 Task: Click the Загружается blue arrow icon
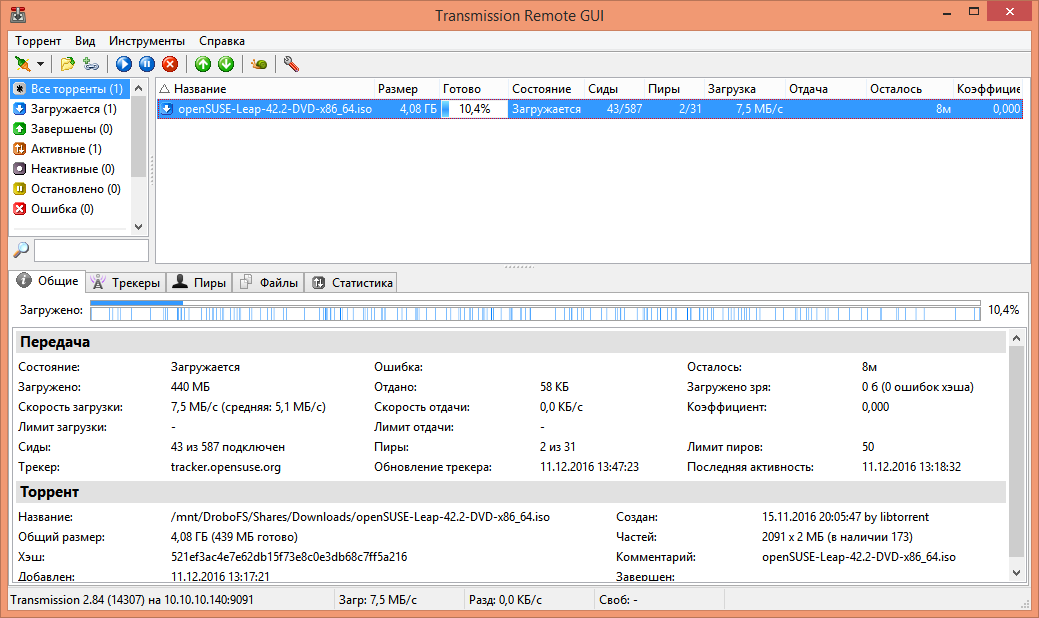(x=20, y=109)
